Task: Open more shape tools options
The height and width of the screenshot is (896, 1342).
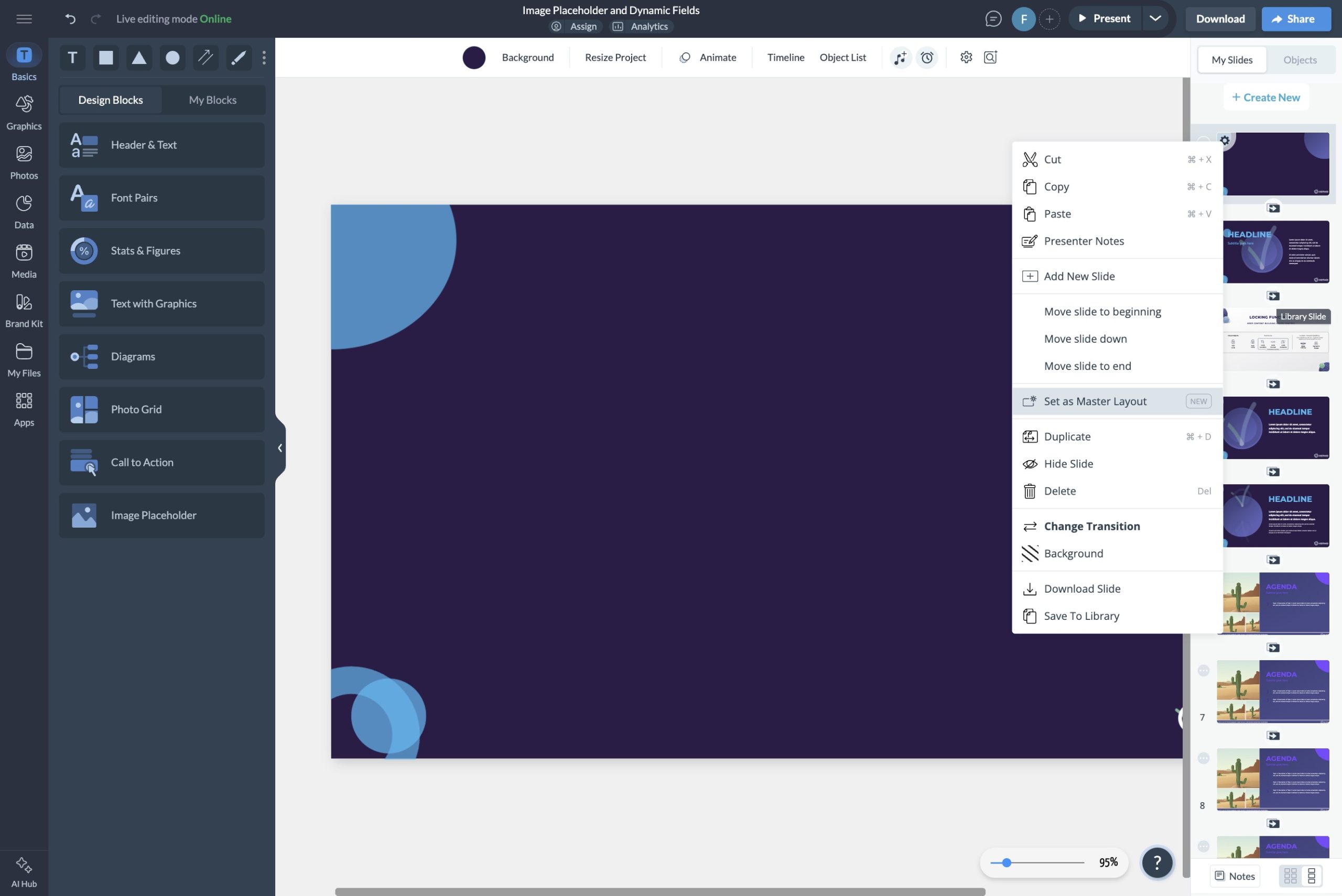Action: point(264,57)
